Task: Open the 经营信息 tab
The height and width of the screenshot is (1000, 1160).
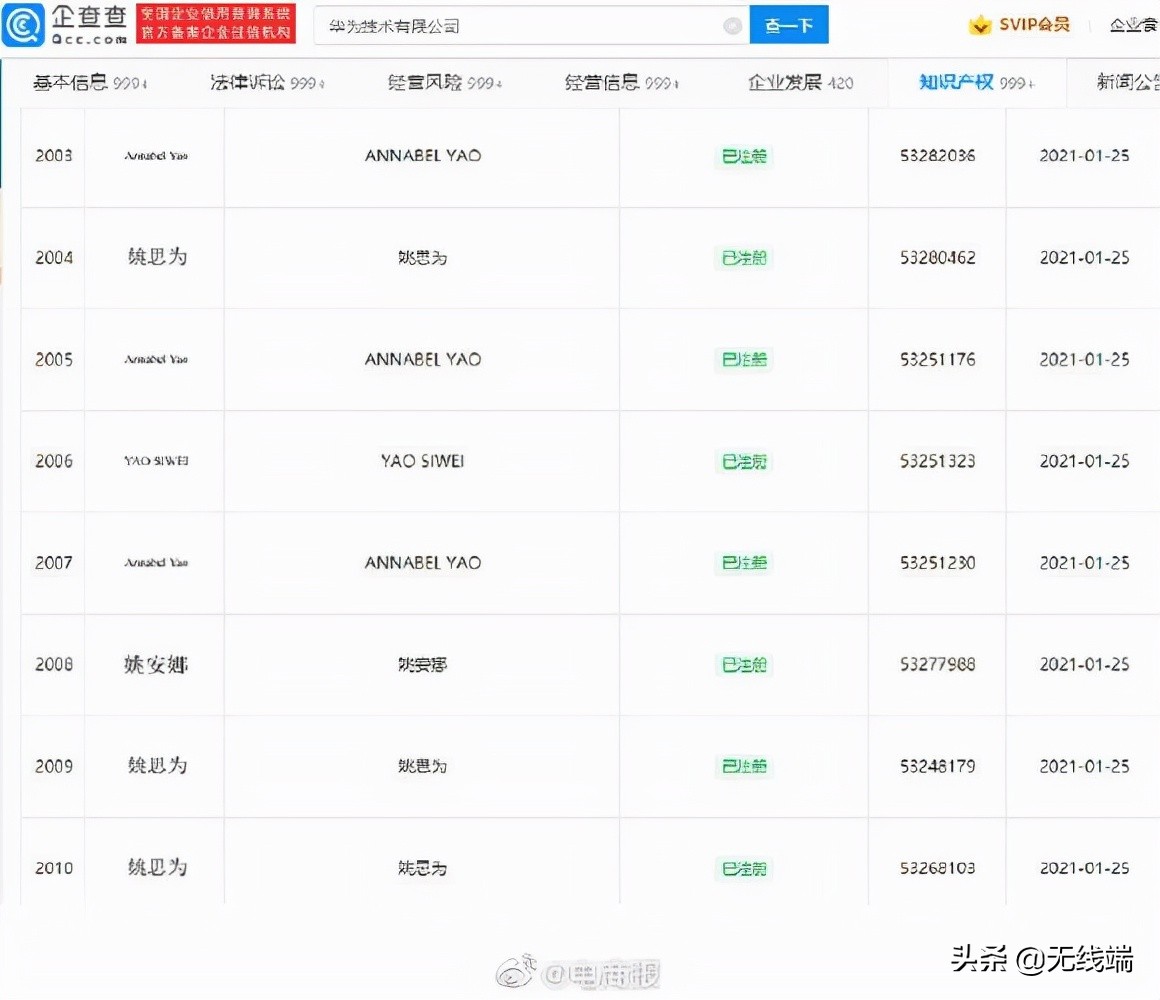Action: click(621, 82)
